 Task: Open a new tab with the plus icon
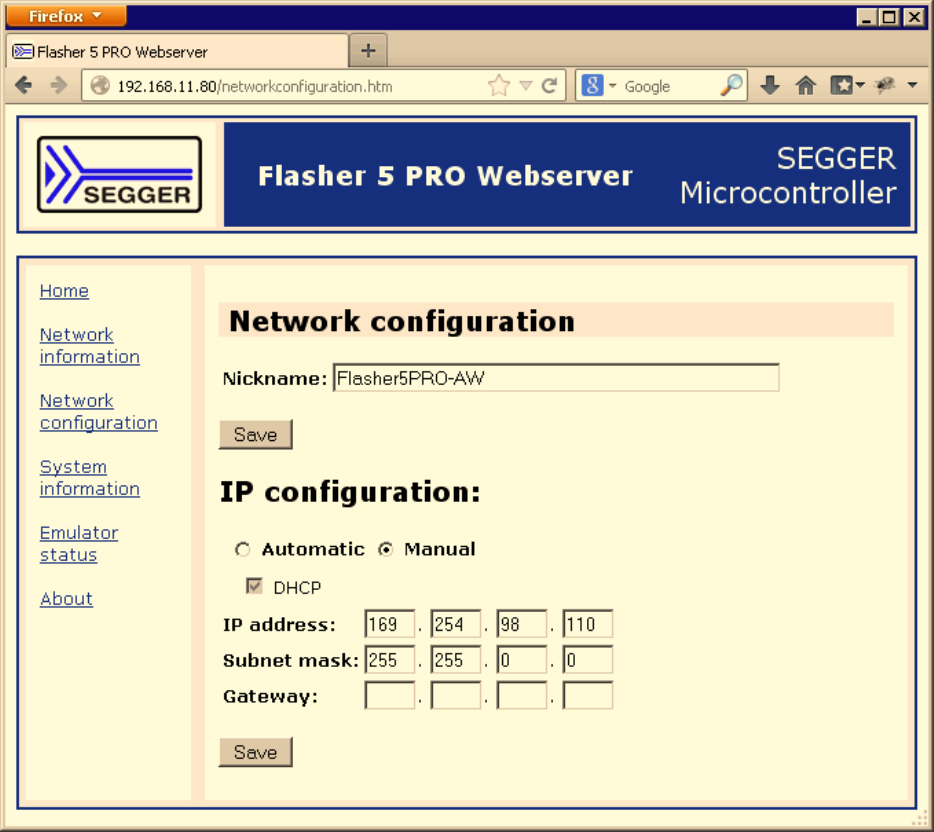pyautogui.click(x=367, y=50)
